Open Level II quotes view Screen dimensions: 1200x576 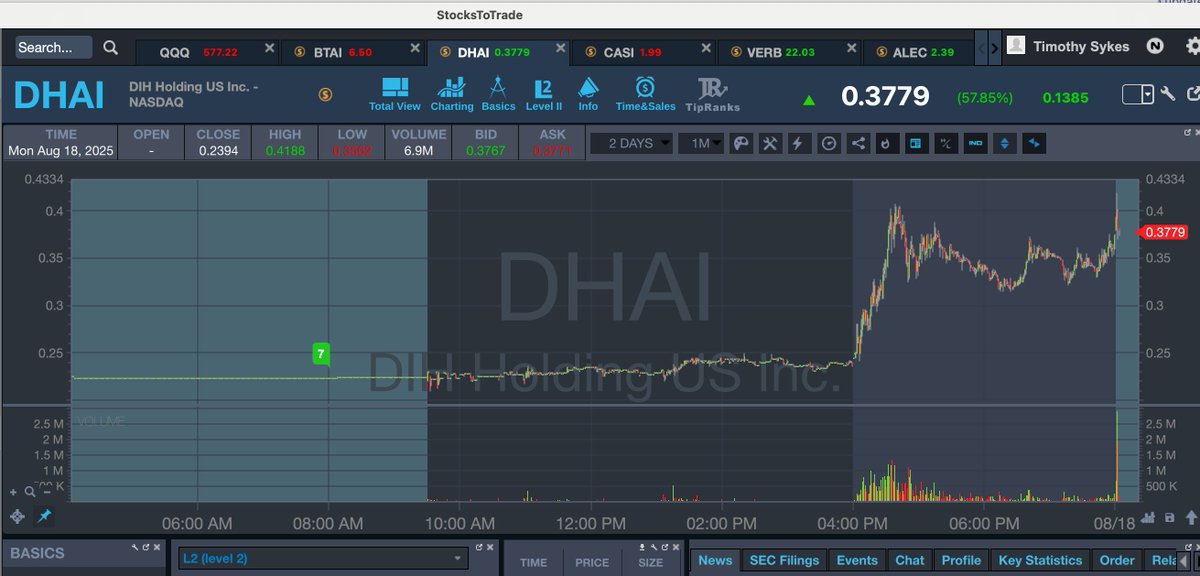click(544, 94)
